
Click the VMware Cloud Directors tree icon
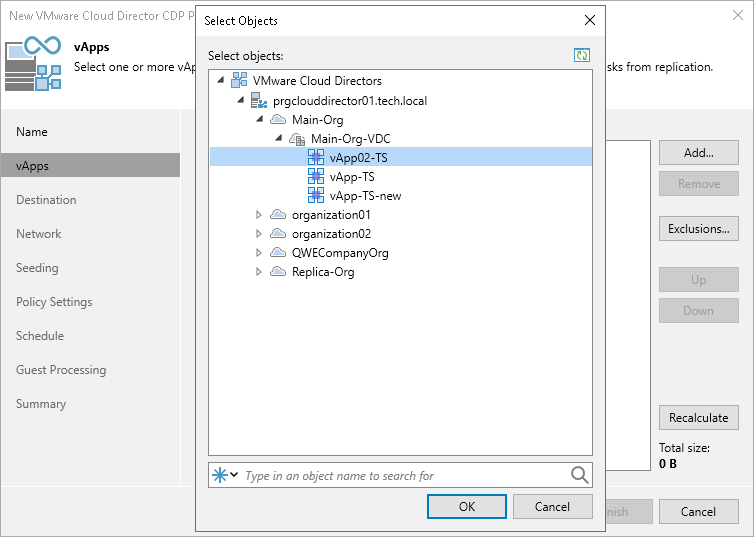click(x=239, y=80)
